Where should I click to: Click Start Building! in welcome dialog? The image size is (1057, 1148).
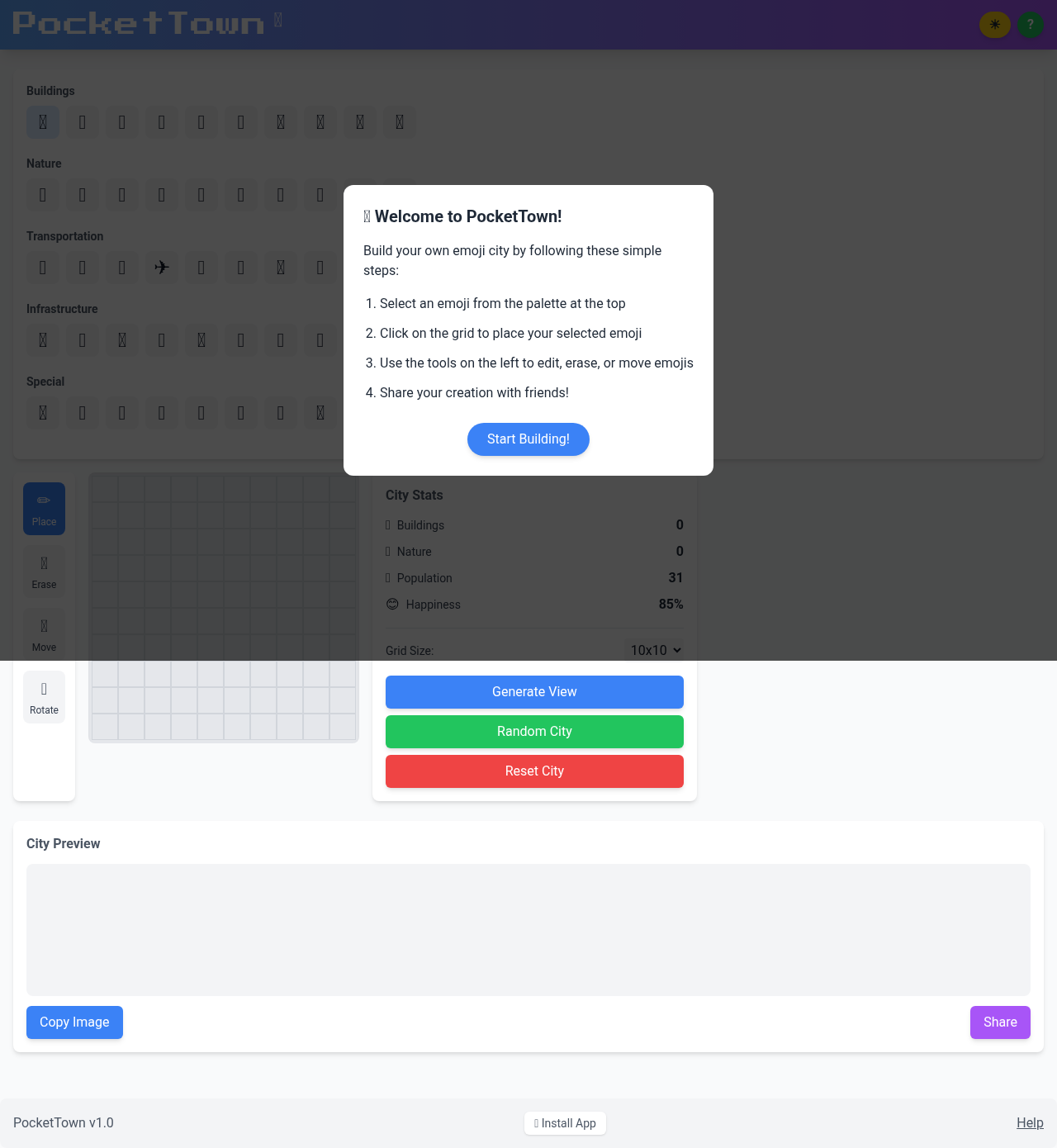coord(528,439)
